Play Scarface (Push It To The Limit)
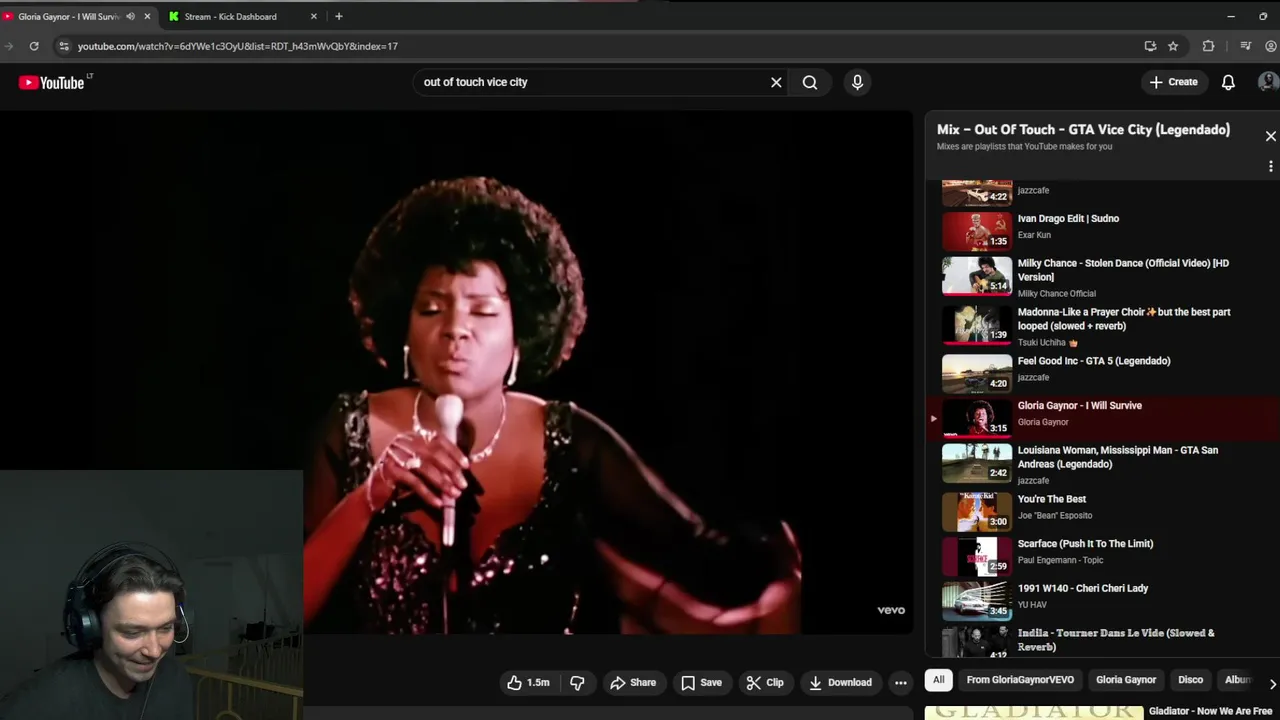This screenshot has height=720, width=1280. click(1085, 544)
